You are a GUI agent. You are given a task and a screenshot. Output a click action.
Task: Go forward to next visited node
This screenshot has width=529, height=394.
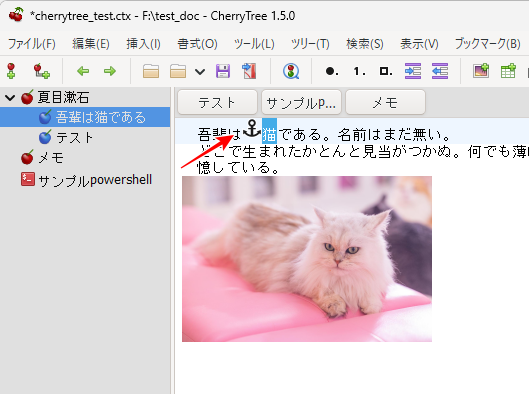[x=110, y=71]
